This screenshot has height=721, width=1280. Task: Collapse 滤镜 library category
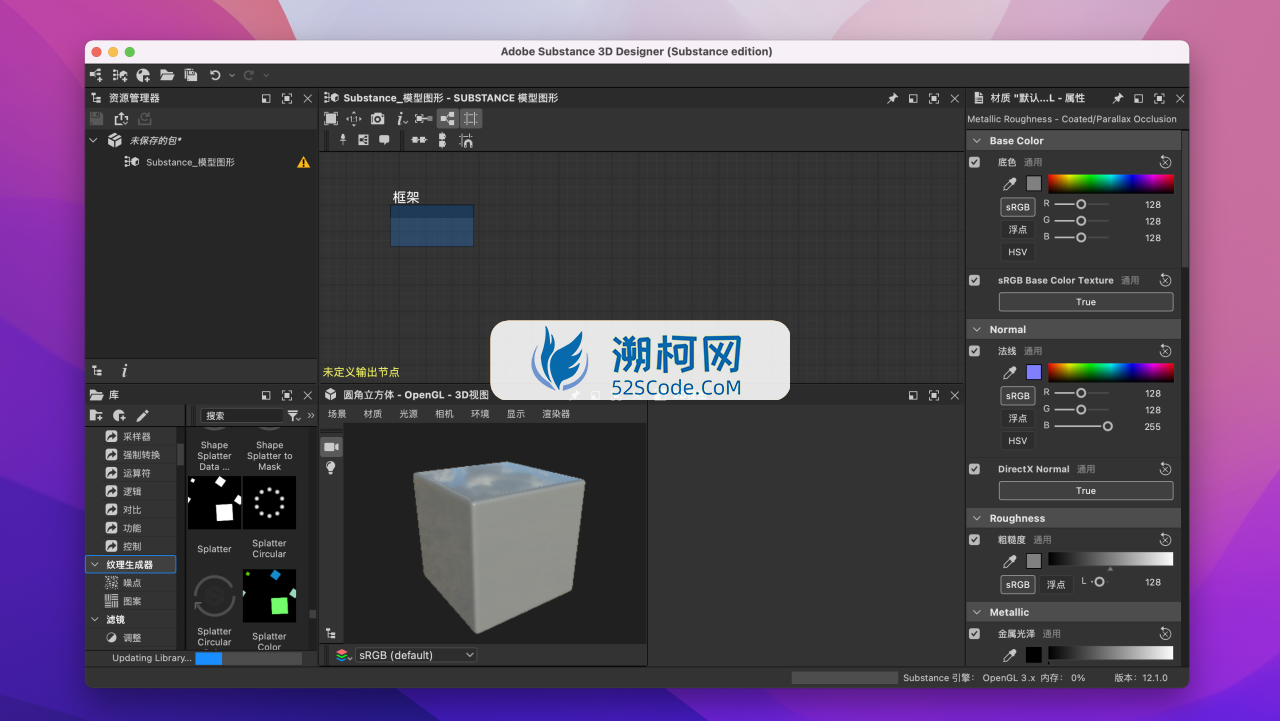click(x=94, y=620)
